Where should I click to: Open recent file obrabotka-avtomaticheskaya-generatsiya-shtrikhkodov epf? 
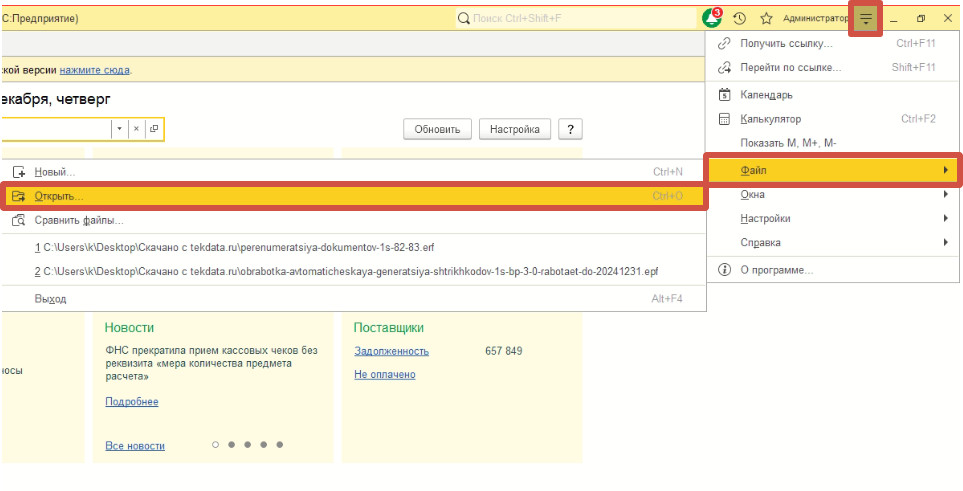[x=354, y=272]
